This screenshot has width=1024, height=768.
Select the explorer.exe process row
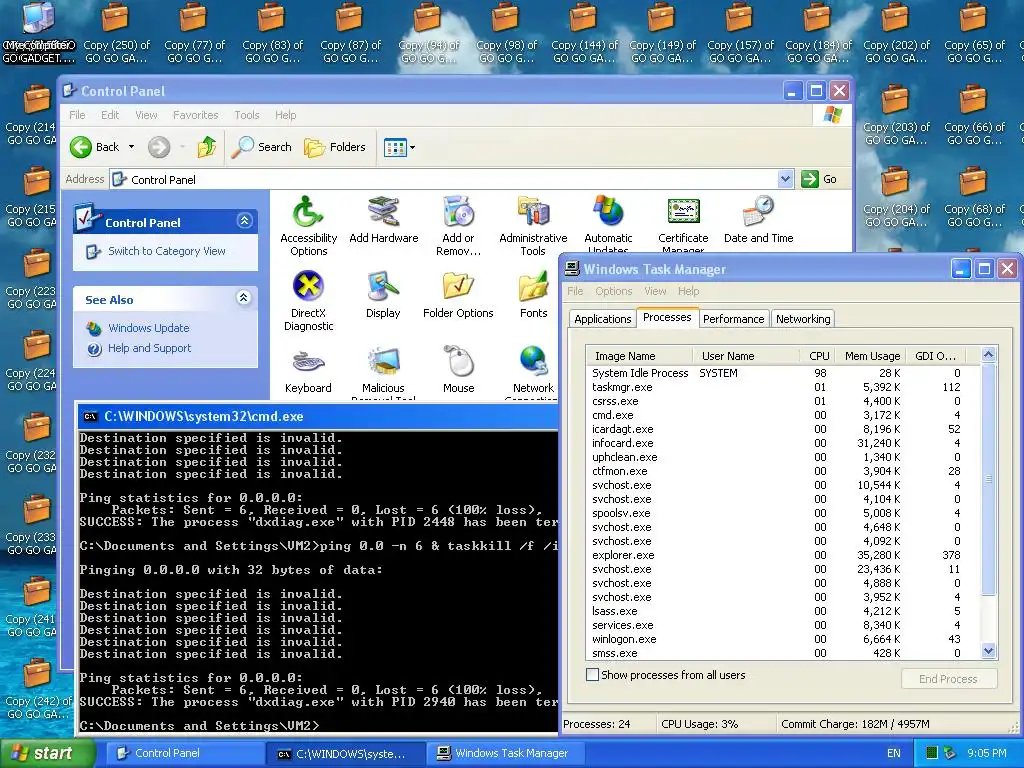coord(782,555)
